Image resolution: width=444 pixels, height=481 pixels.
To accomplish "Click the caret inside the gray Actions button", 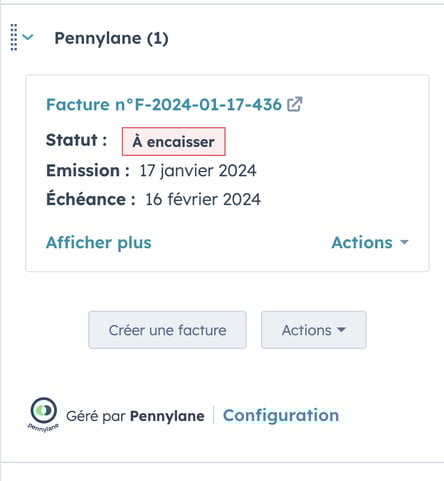I will 341,330.
